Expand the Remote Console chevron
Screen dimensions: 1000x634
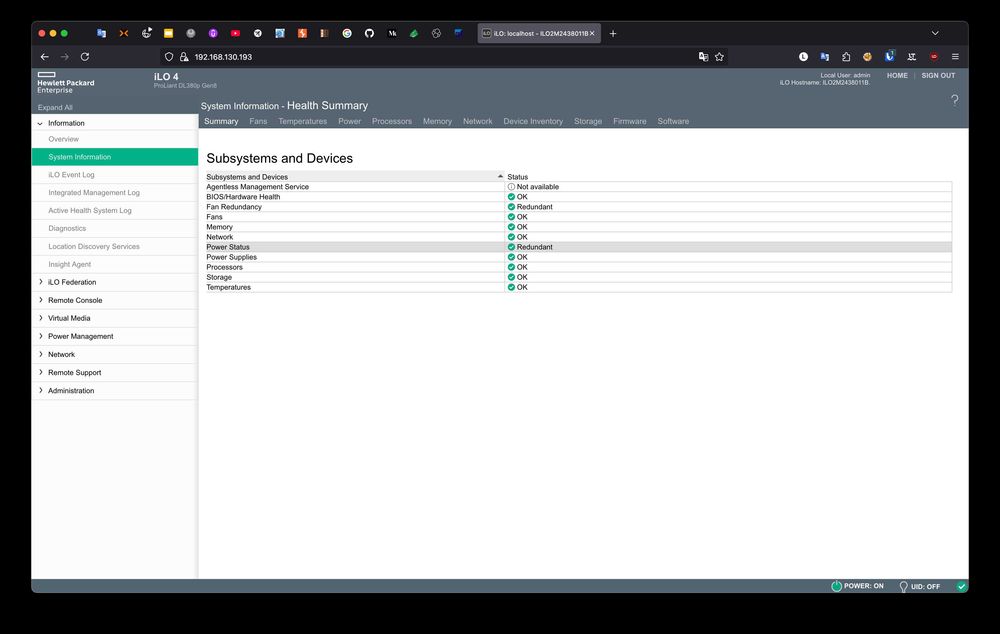(x=41, y=300)
